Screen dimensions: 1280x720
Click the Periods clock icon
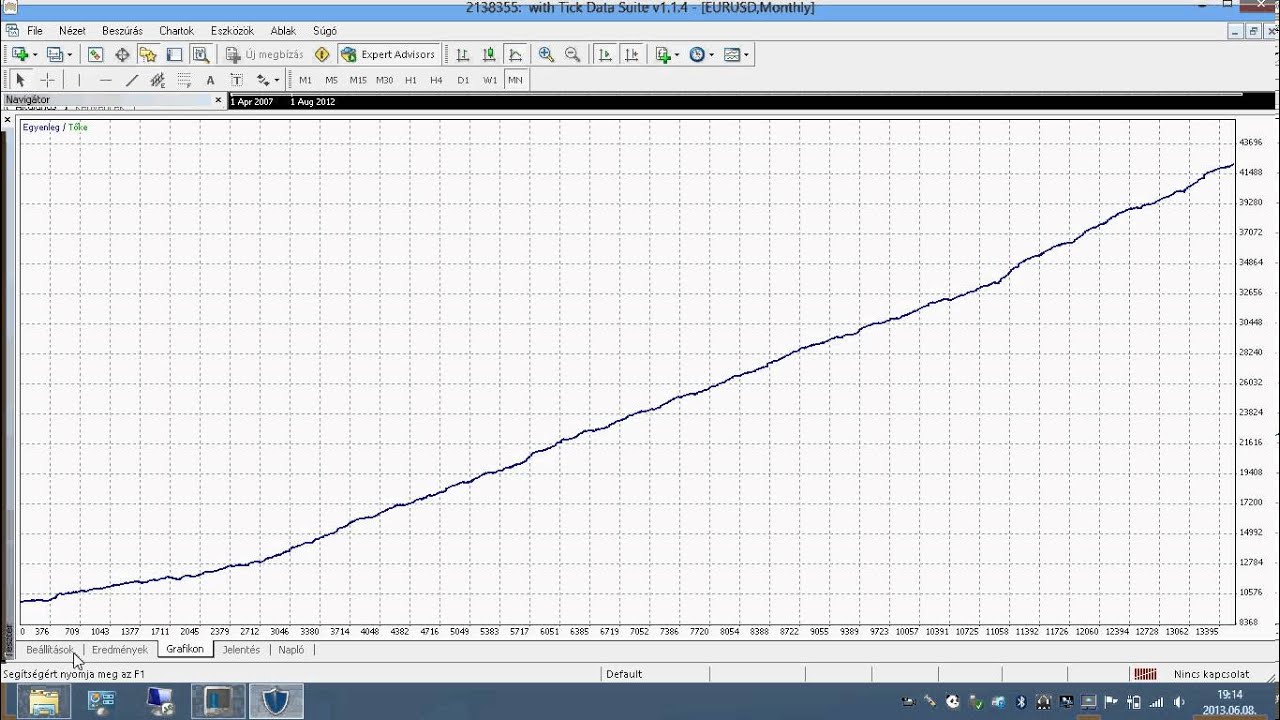[x=697, y=55]
